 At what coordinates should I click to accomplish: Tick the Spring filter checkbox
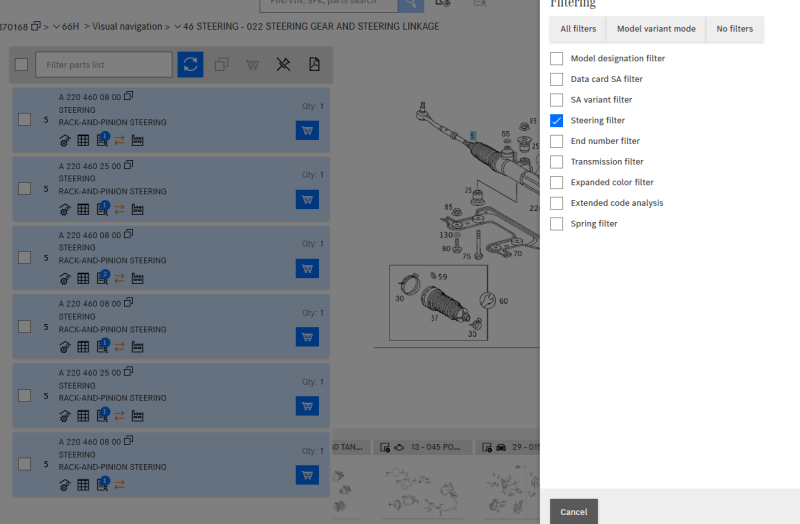point(557,224)
